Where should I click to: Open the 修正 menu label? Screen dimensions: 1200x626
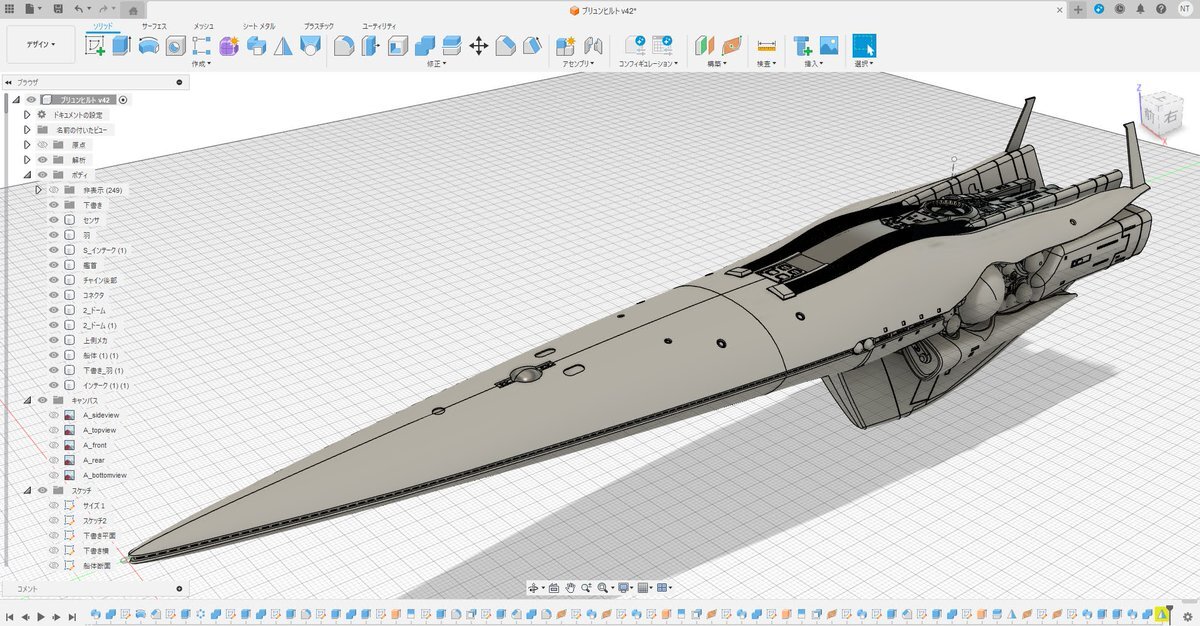pyautogui.click(x=435, y=63)
